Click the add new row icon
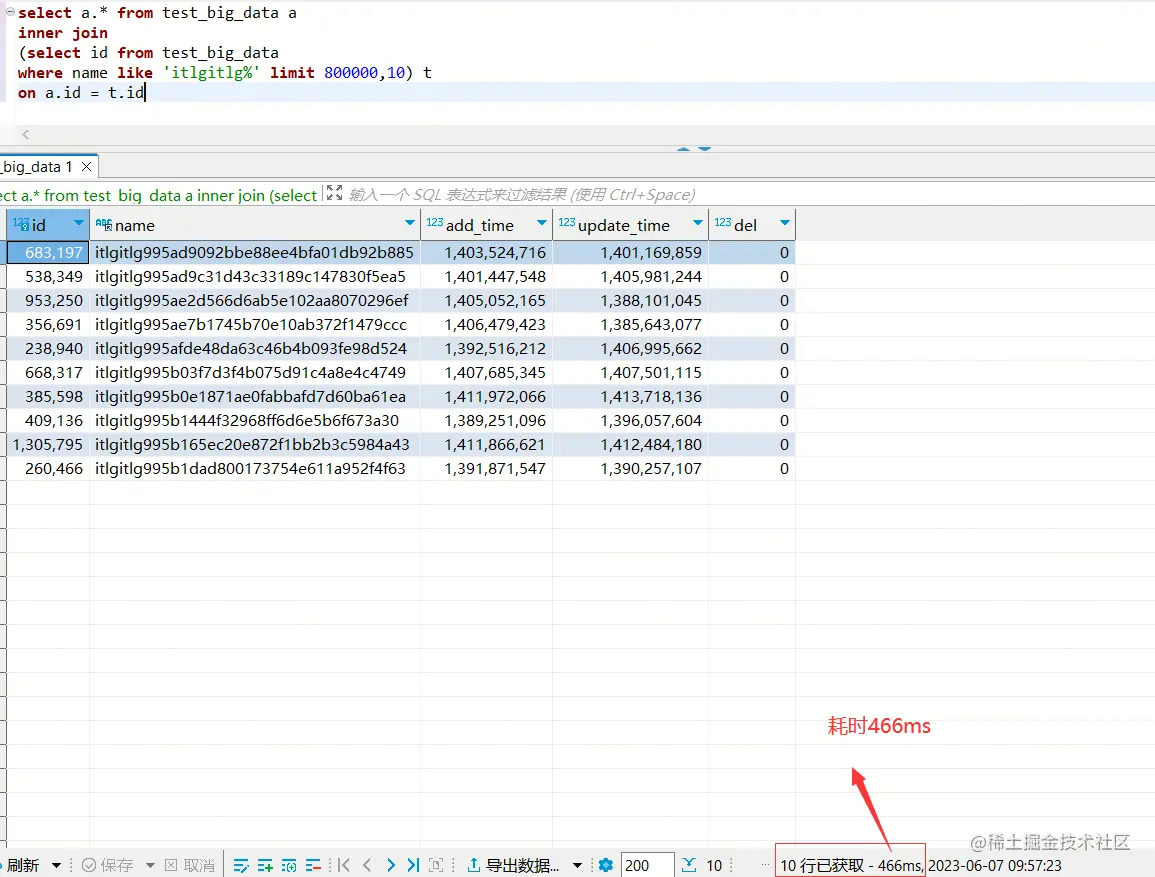Image resolution: width=1155 pixels, height=877 pixels. pos(264,865)
